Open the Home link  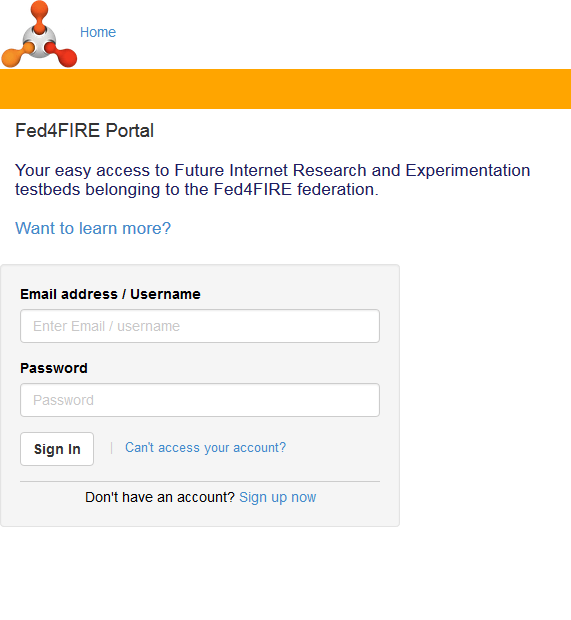(98, 32)
